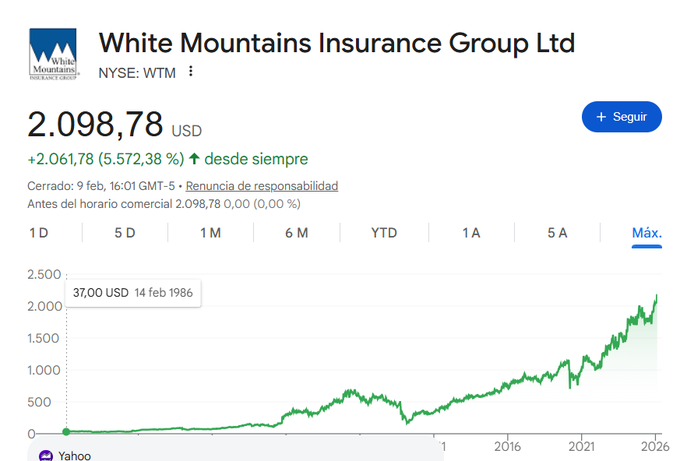
Task: Select the Máx. time range tab
Action: click(x=647, y=233)
